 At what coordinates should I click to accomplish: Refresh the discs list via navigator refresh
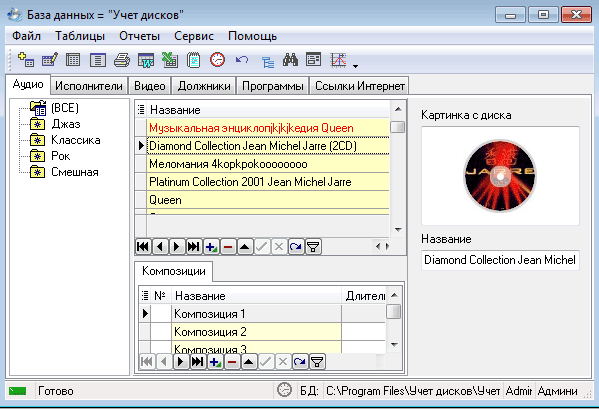(296, 247)
